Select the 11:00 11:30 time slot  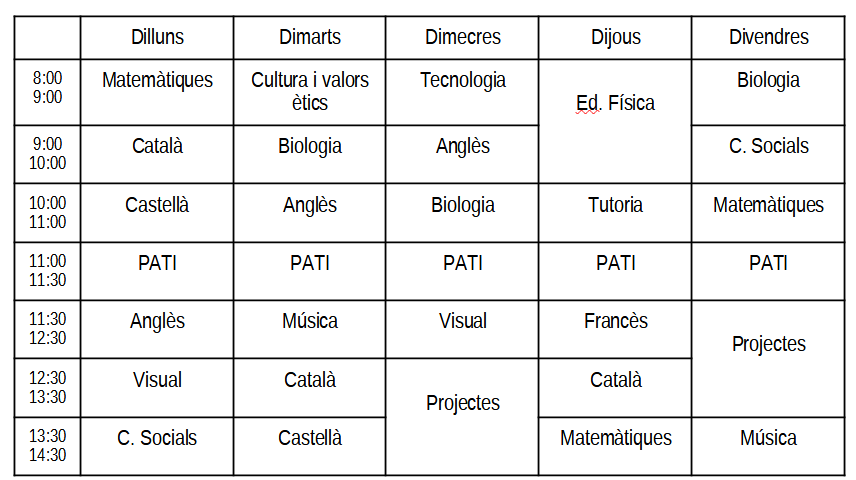pos(47,271)
